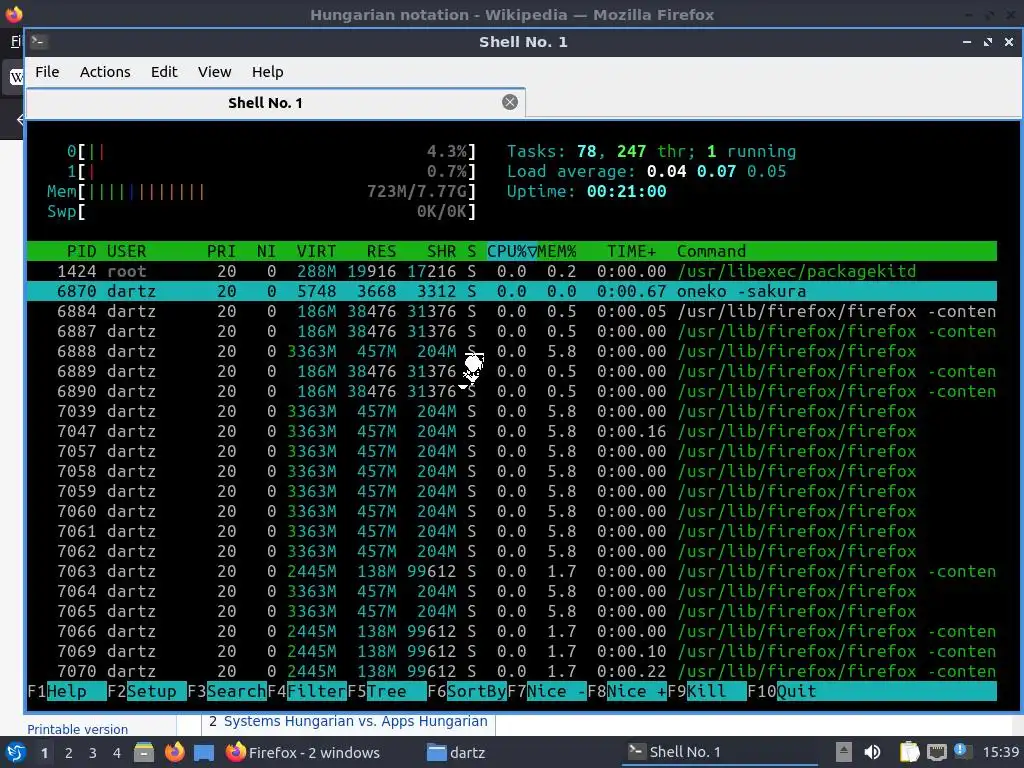Sort by the VIRT column header
Image resolution: width=1024 pixels, height=768 pixels.
[316, 251]
